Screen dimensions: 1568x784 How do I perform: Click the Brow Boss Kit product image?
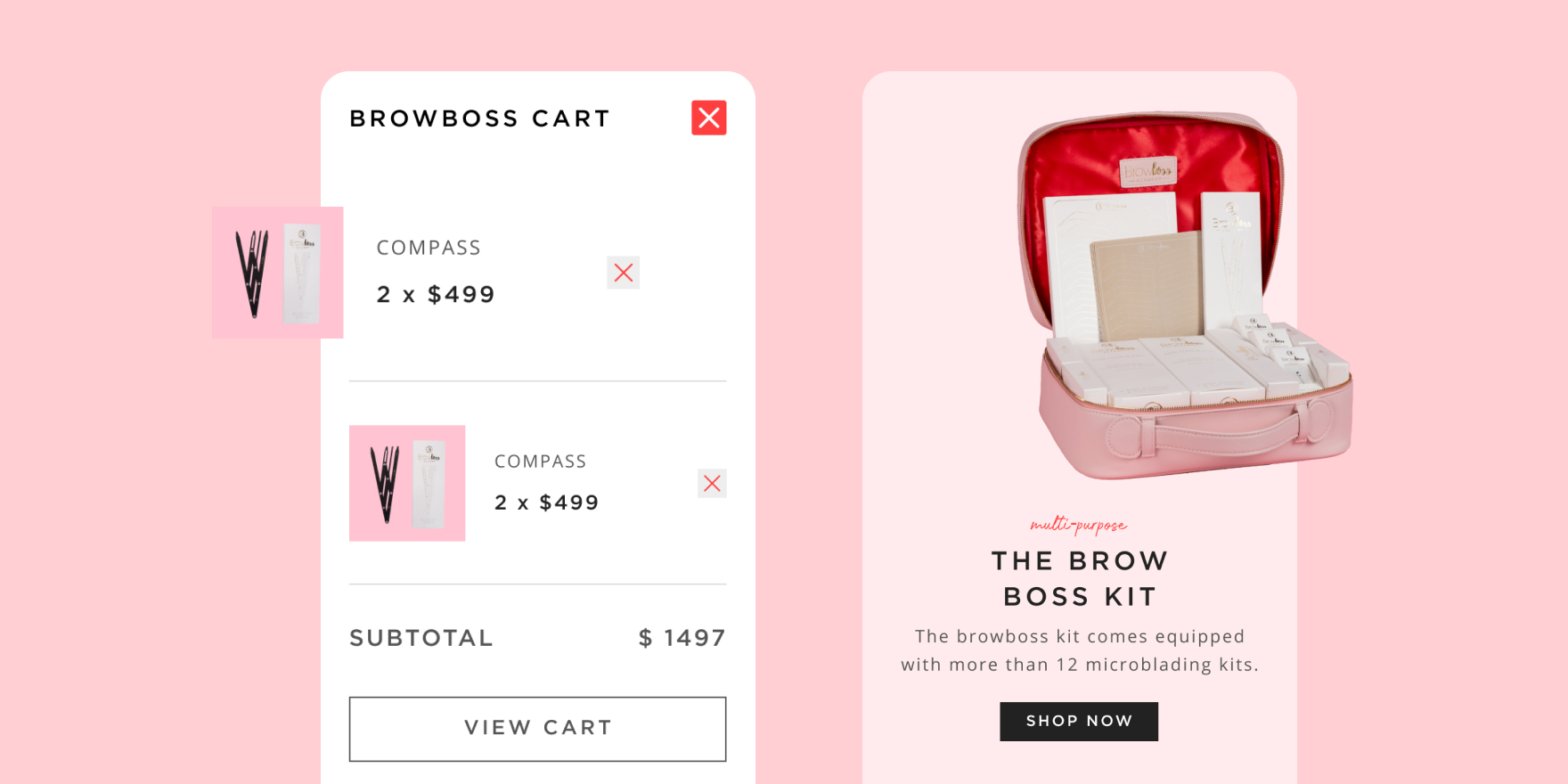click(x=1185, y=294)
